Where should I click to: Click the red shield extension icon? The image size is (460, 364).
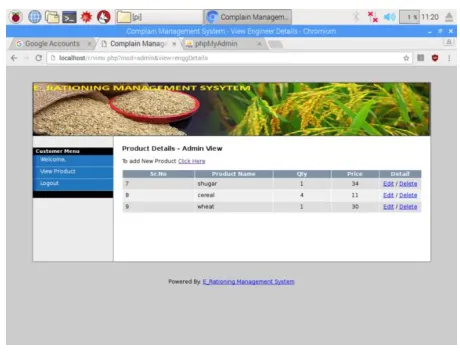[x=435, y=58]
